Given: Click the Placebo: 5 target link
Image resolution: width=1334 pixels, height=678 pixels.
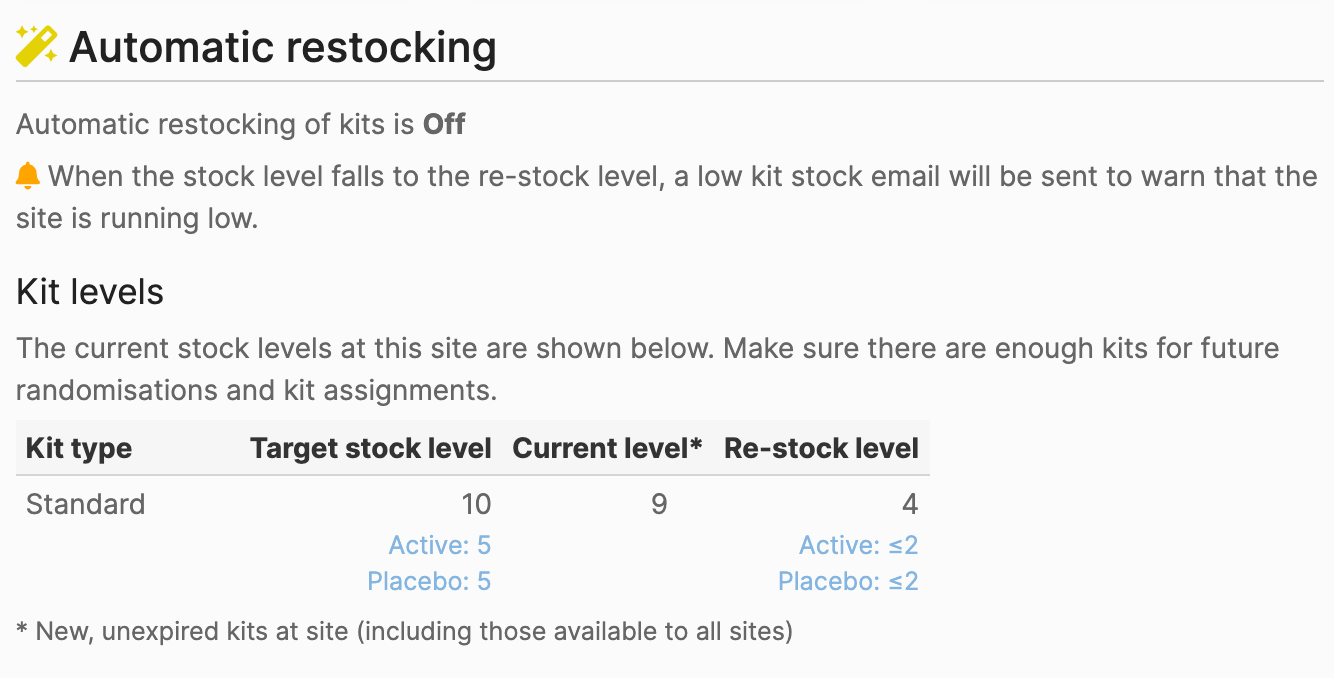Looking at the screenshot, I should [x=429, y=581].
